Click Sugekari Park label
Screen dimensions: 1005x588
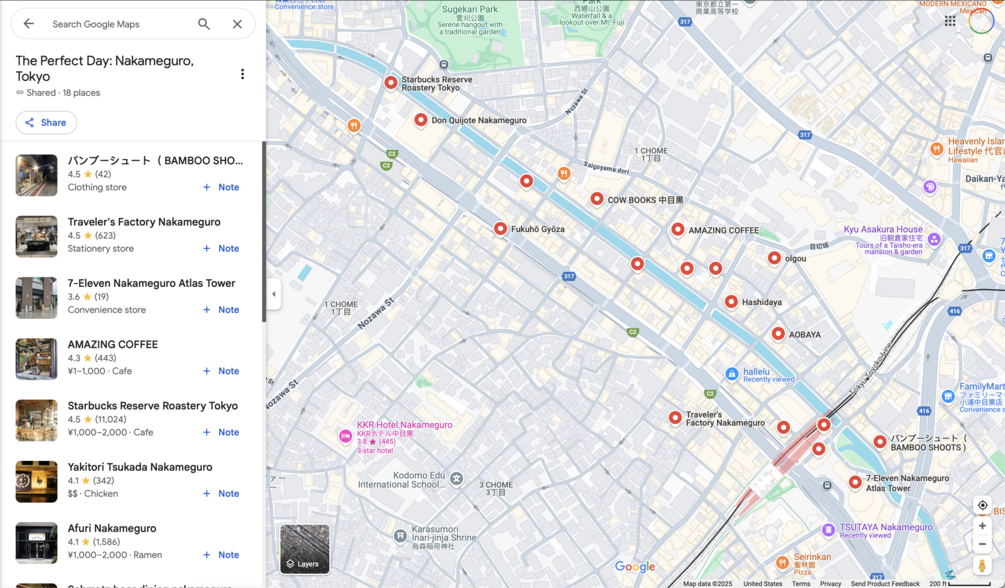(470, 9)
